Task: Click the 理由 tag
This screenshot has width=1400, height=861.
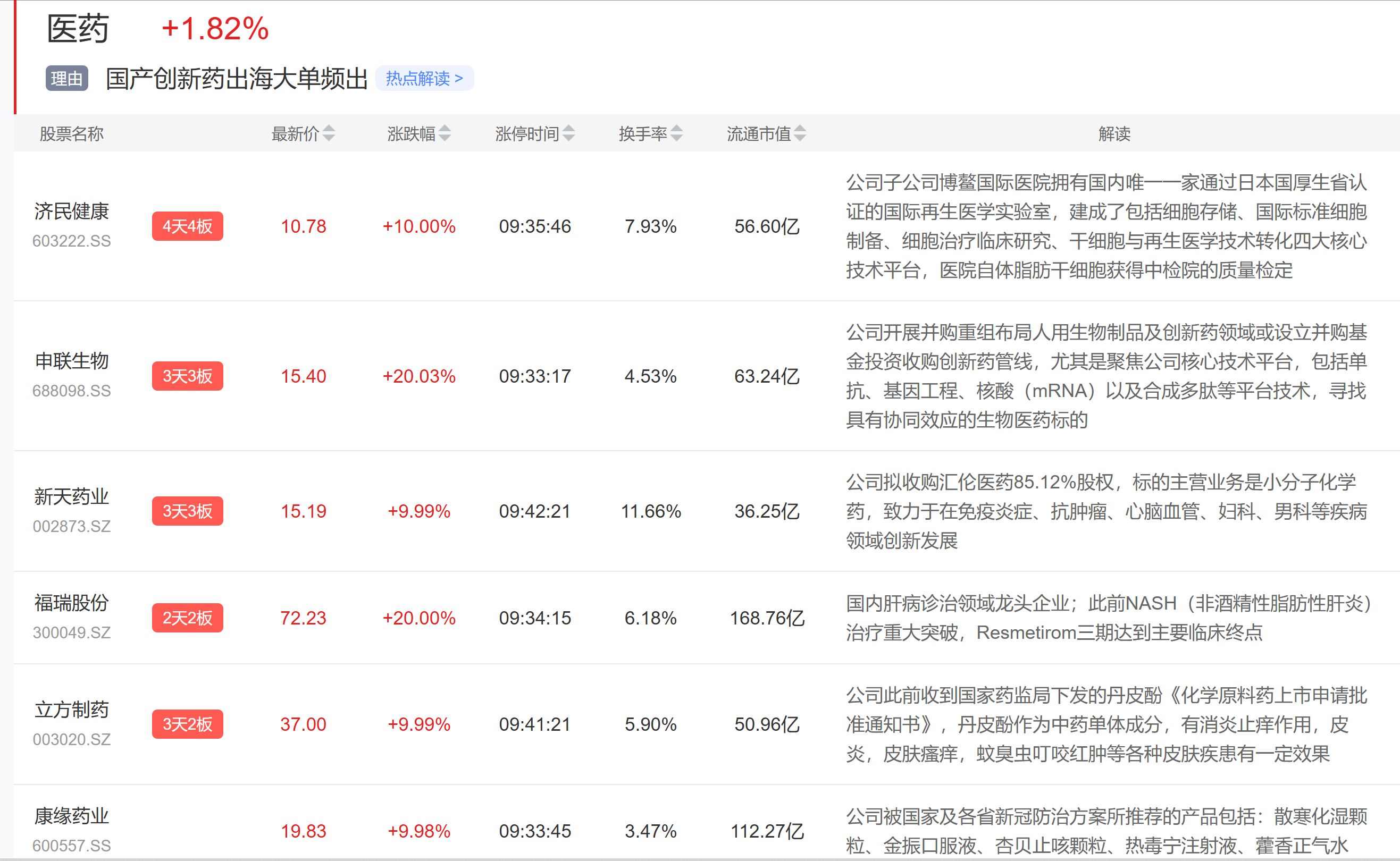Action: (x=66, y=78)
